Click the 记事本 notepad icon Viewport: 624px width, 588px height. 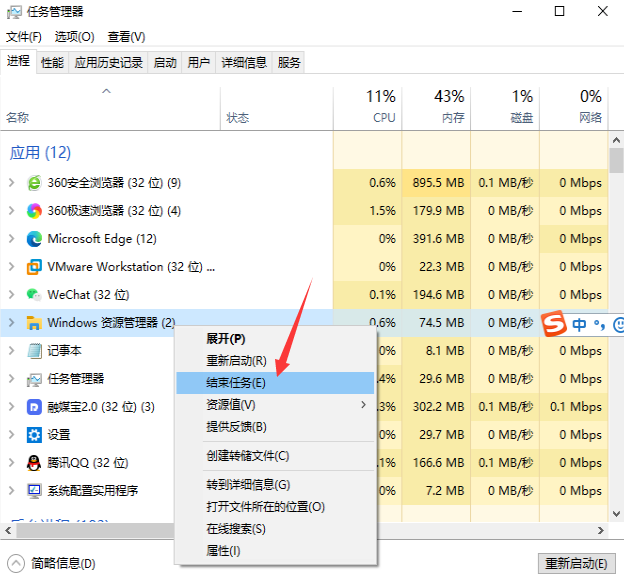[x=34, y=351]
